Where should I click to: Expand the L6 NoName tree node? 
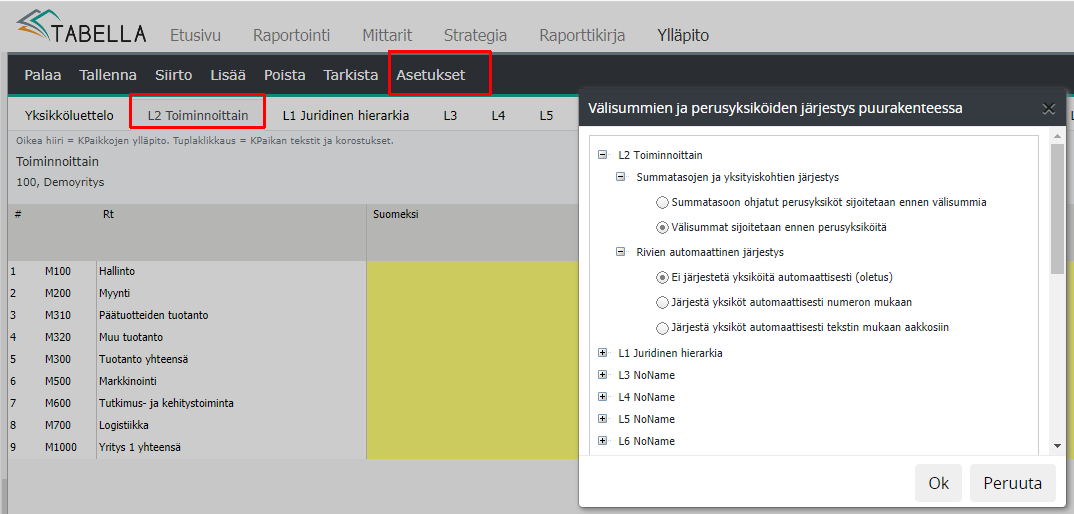coord(602,441)
